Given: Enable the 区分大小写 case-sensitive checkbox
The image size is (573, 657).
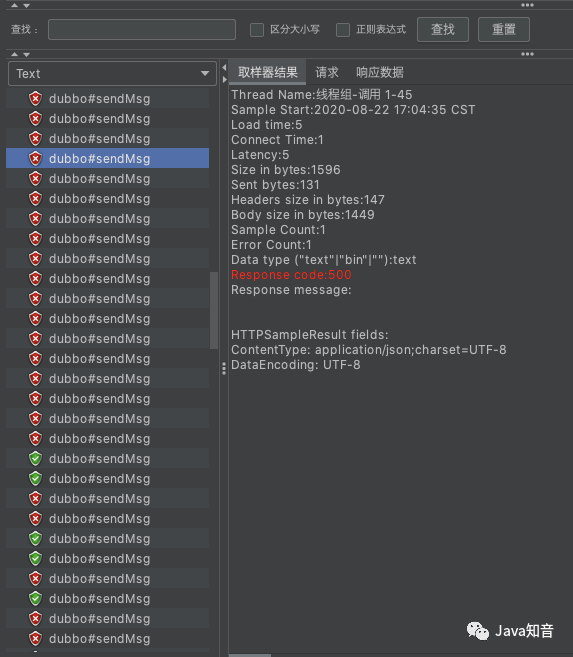Looking at the screenshot, I should tap(257, 30).
